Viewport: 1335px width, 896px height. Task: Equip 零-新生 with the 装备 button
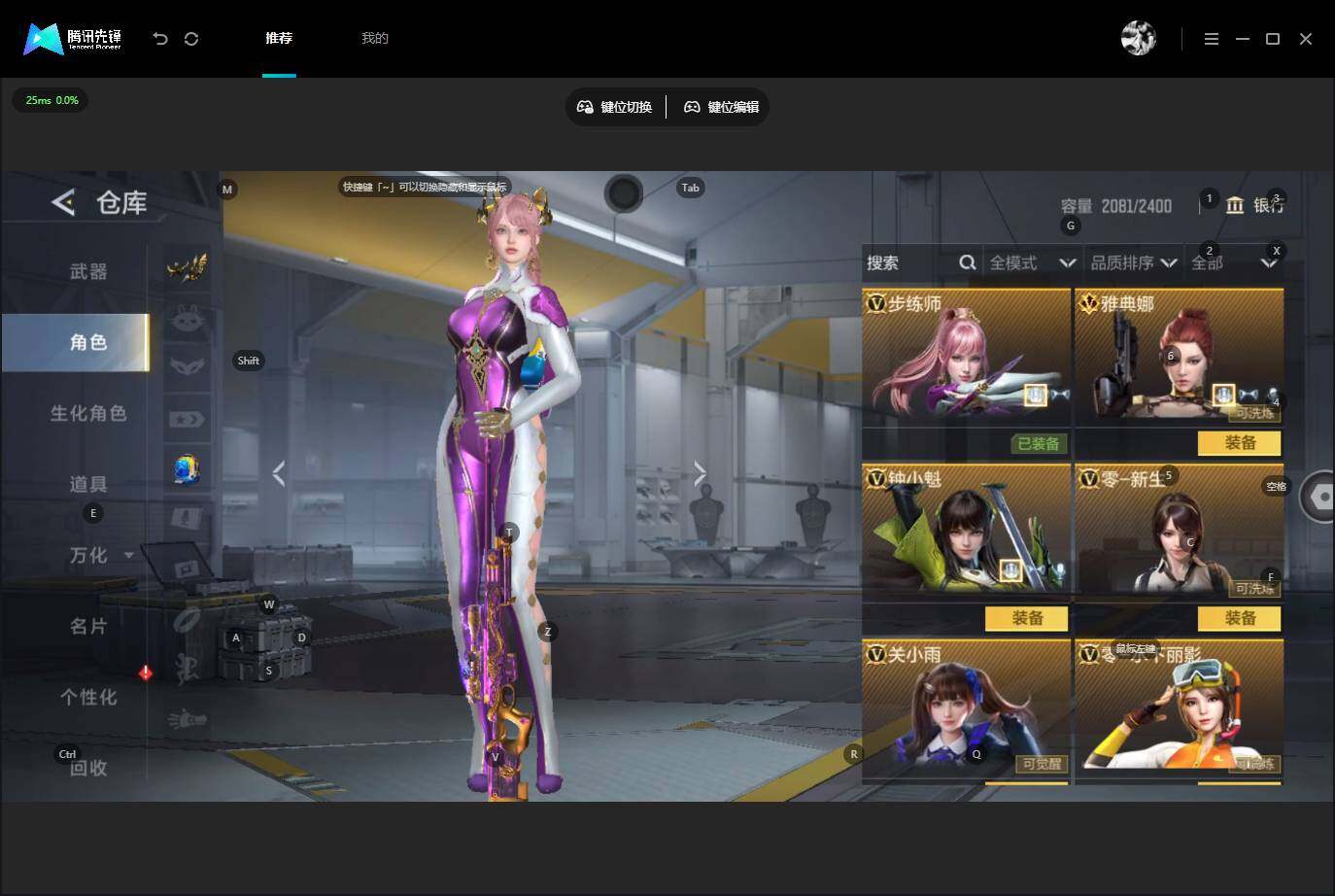pos(1240,618)
